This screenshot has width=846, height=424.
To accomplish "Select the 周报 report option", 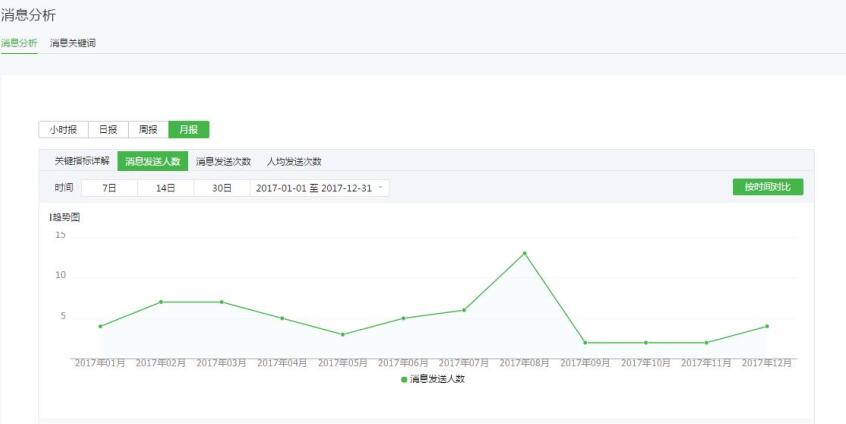I will point(148,129).
